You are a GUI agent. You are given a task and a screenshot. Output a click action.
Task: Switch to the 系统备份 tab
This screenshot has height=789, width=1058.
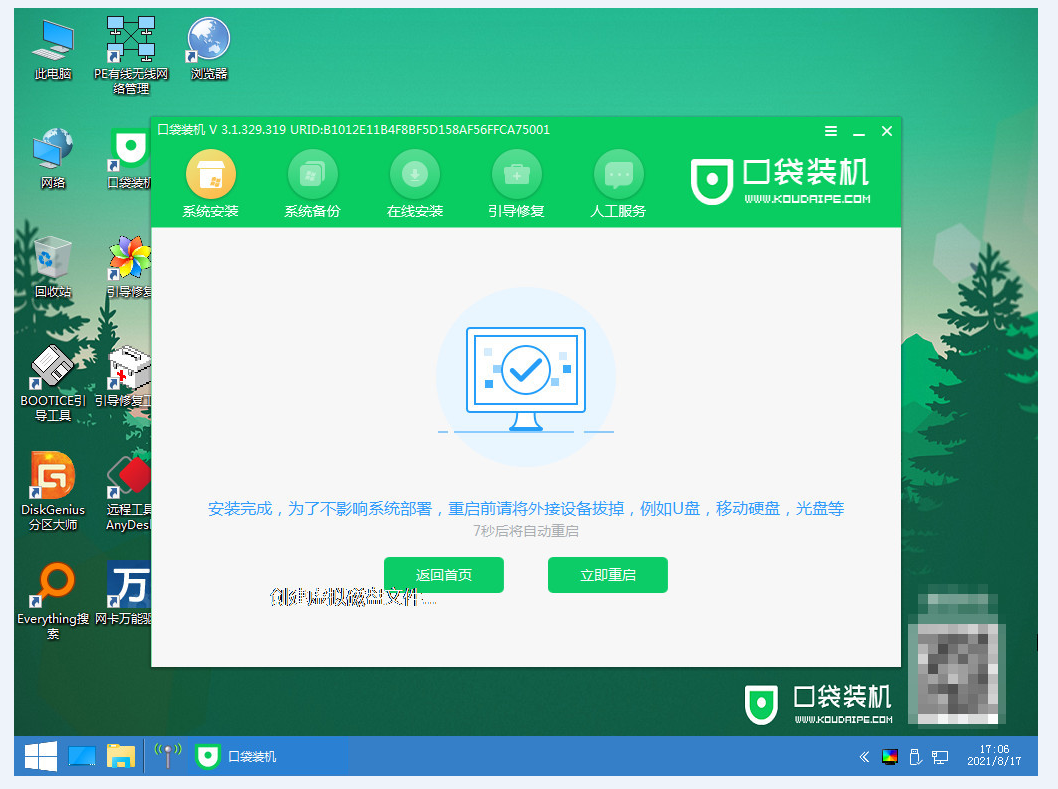click(312, 183)
